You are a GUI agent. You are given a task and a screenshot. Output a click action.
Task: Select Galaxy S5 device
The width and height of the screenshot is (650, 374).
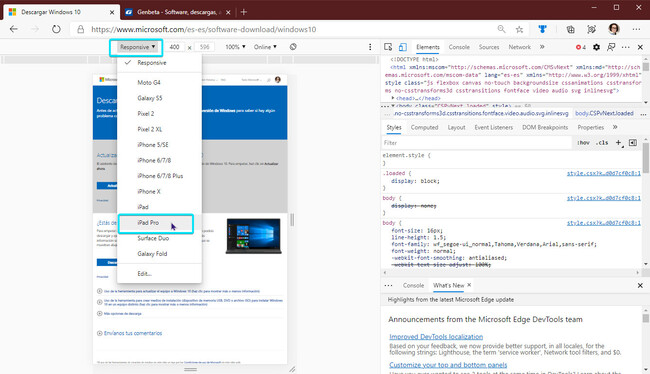[160, 98]
